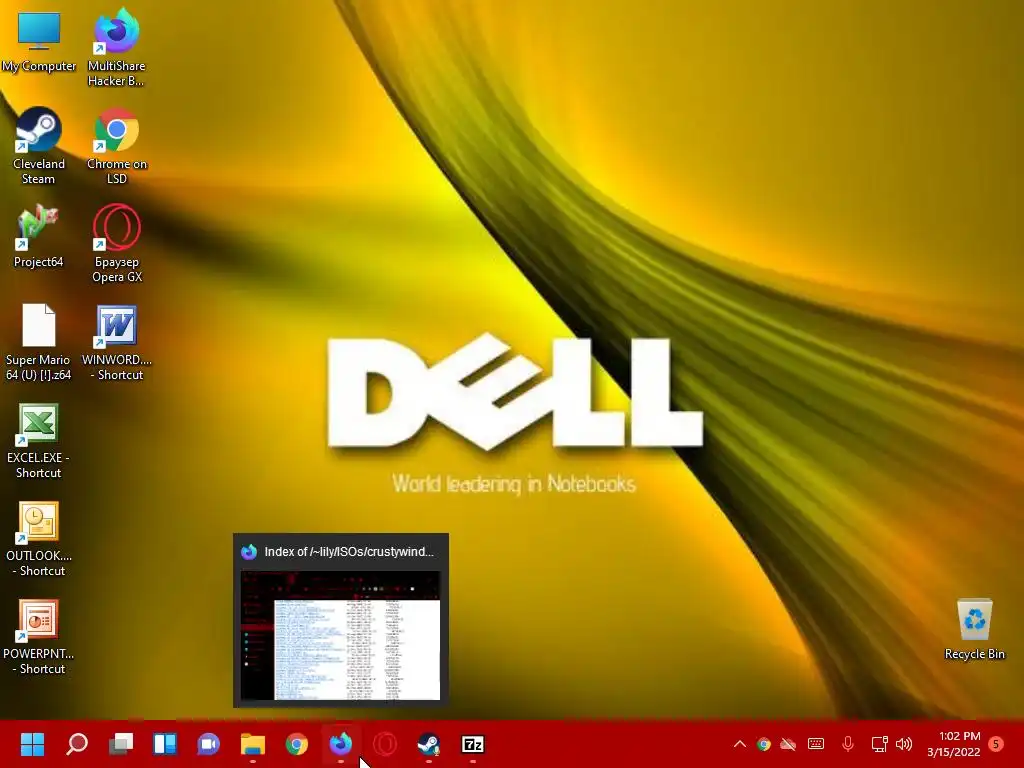The width and height of the screenshot is (1024, 768).
Task: Open the touch keyboard tray icon
Action: [x=816, y=744]
